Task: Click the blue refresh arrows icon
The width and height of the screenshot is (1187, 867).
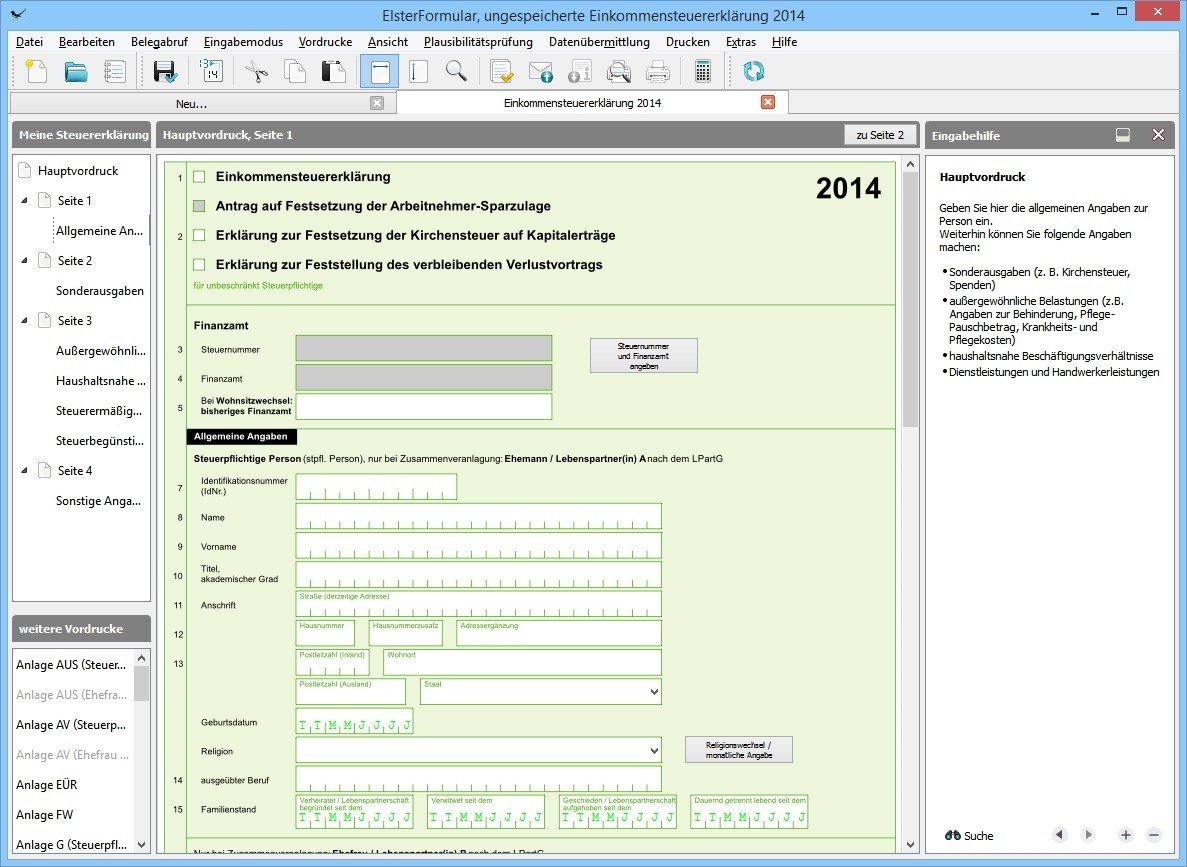Action: coord(753,71)
